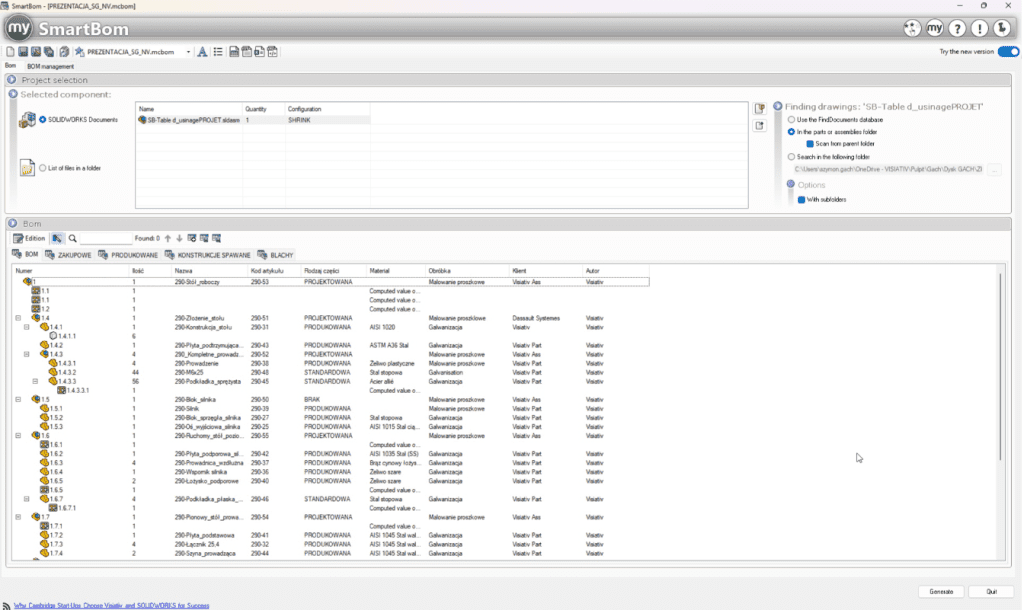Switch to KONSTRUKCJE SPAWANE tab
Screen dimensions: 1024x610
(208, 255)
